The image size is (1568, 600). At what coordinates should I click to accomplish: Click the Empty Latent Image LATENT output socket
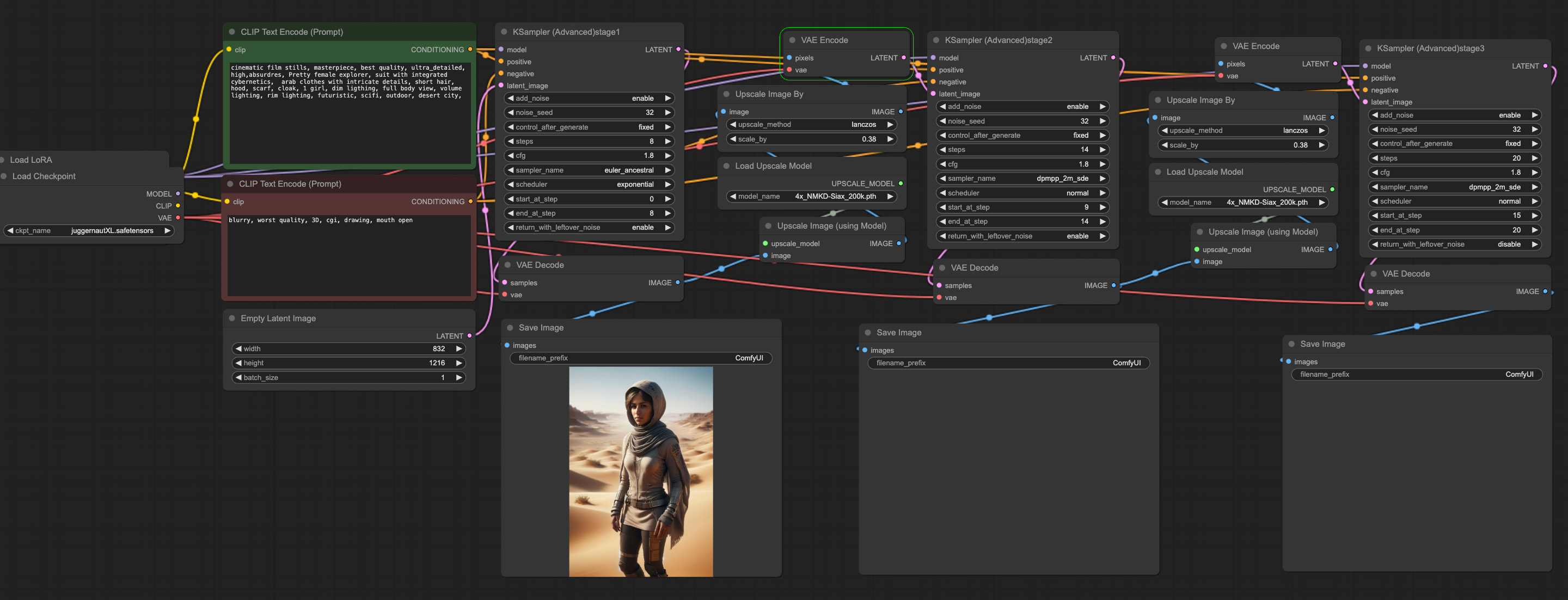pos(469,336)
